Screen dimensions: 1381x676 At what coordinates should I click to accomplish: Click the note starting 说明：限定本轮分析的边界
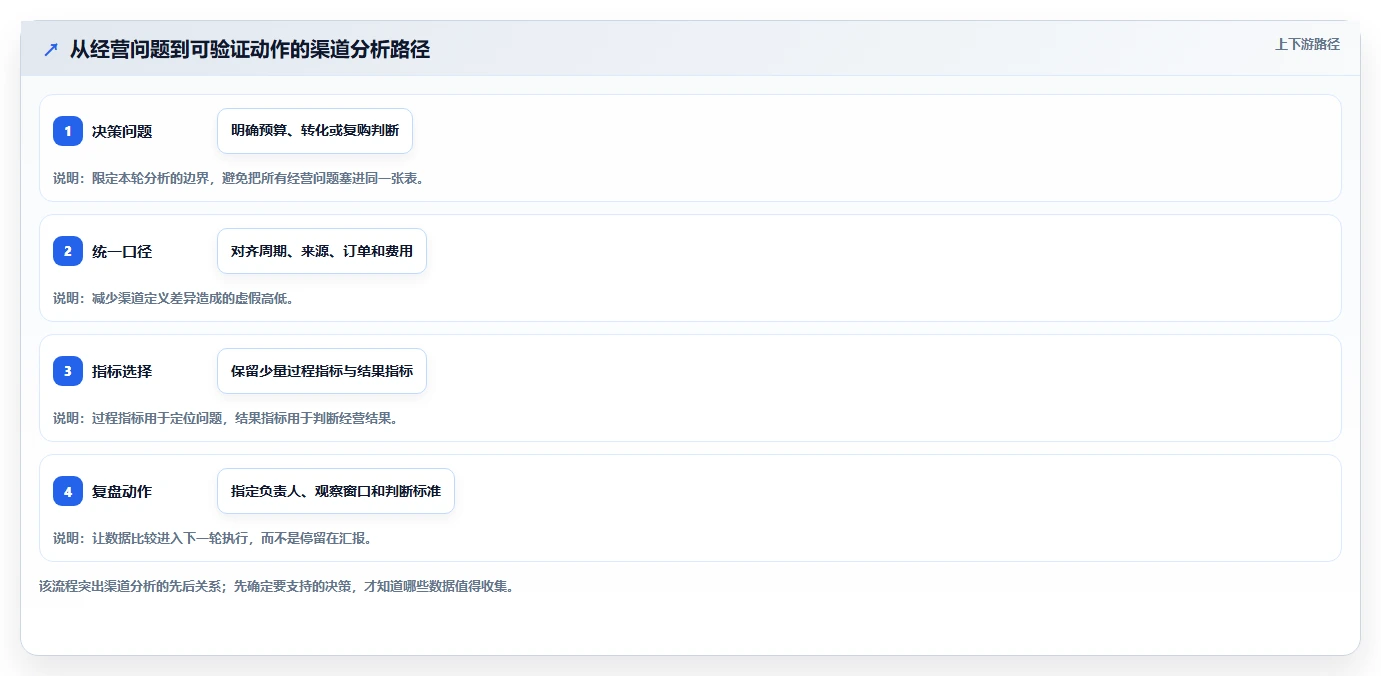click(239, 178)
